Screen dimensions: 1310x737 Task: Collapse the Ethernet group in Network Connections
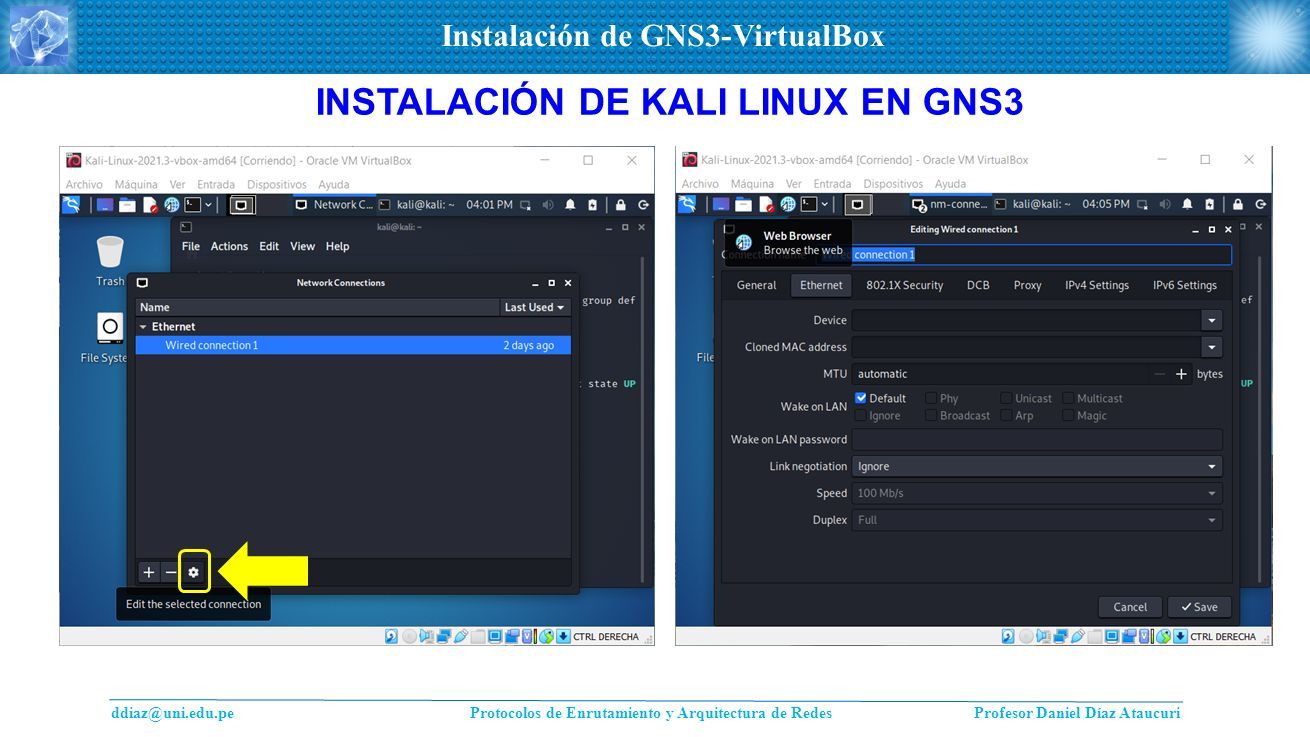pyautogui.click(x=143, y=327)
